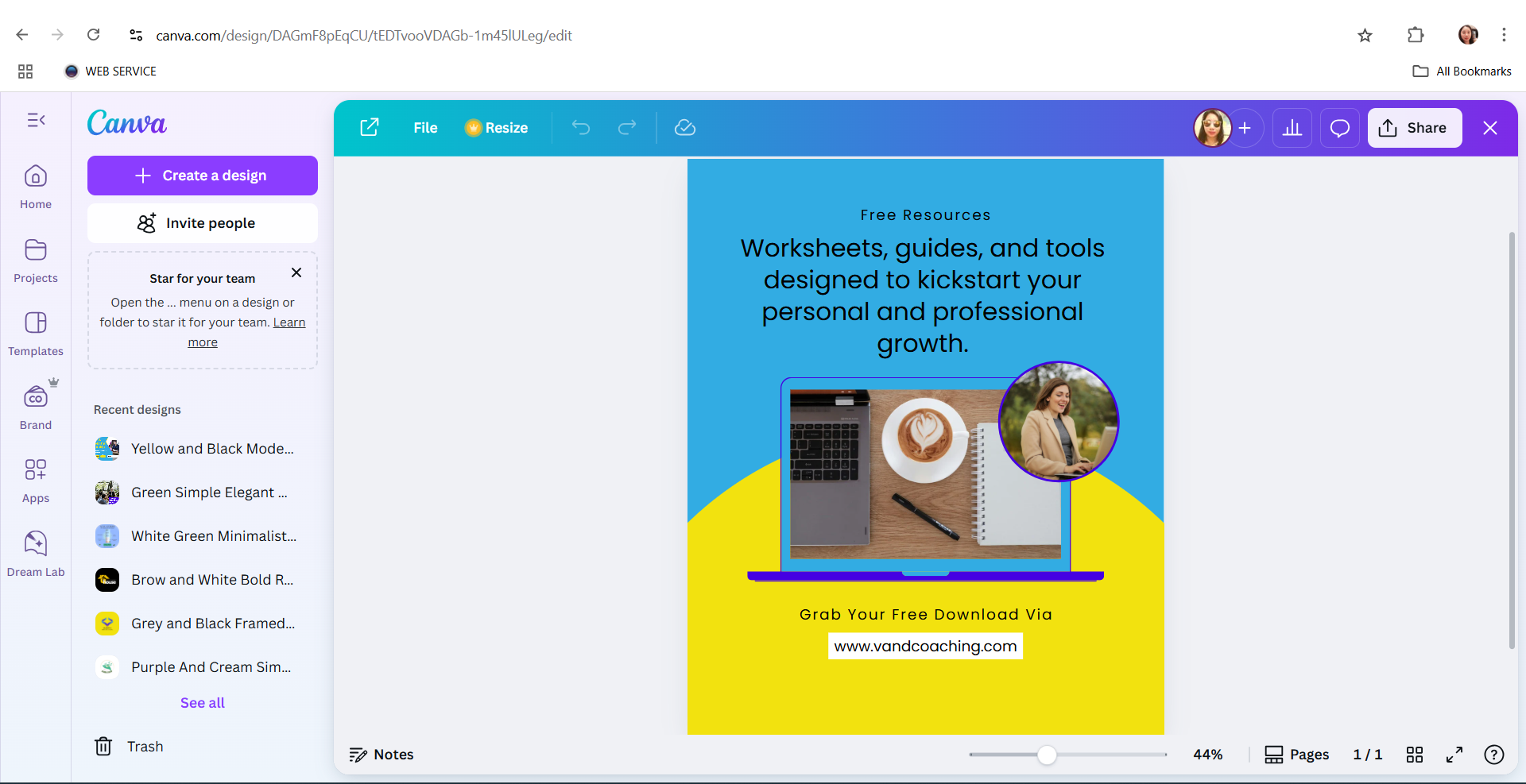Click the zoom slider handle
1526x784 pixels.
coord(1048,755)
